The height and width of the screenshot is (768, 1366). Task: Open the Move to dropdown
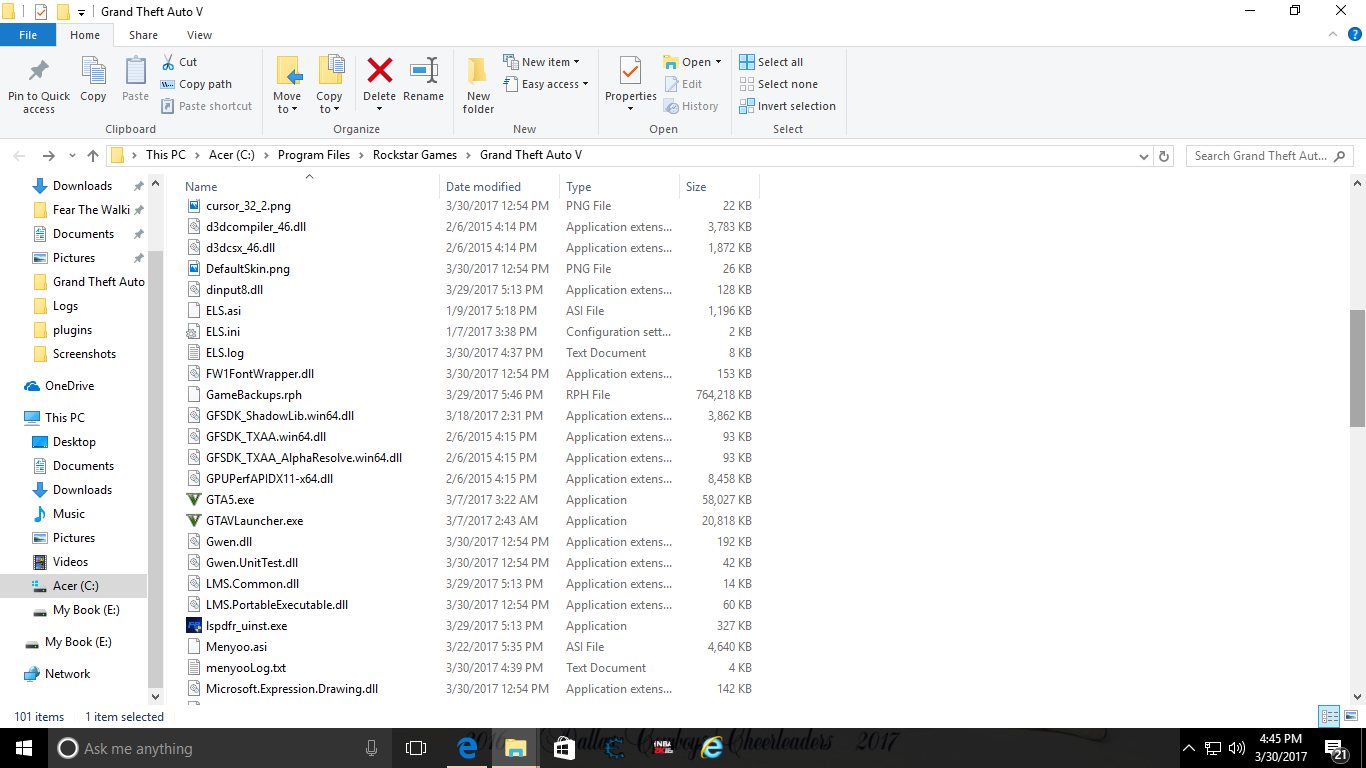click(287, 103)
